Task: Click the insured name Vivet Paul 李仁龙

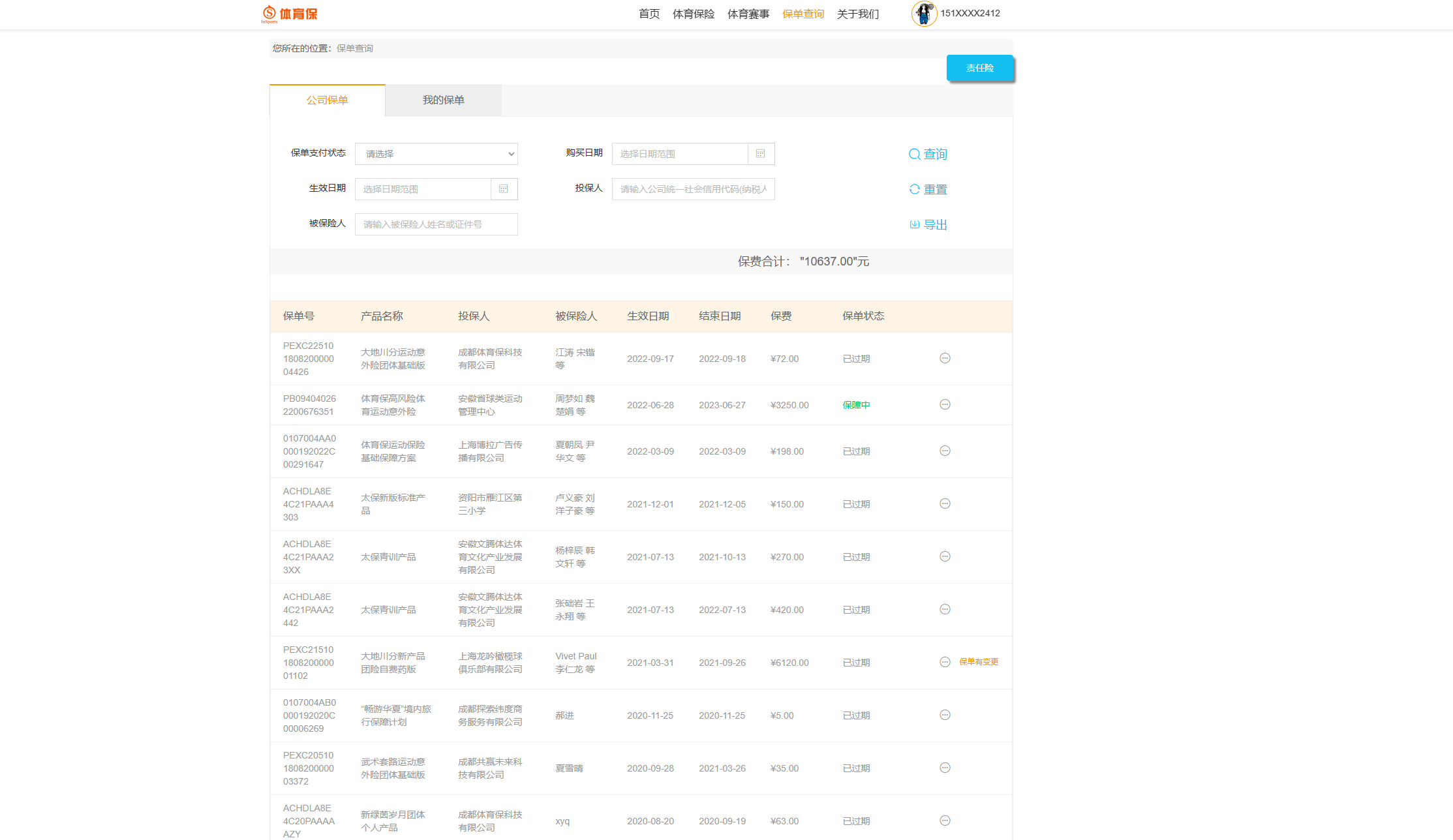Action: pos(576,663)
